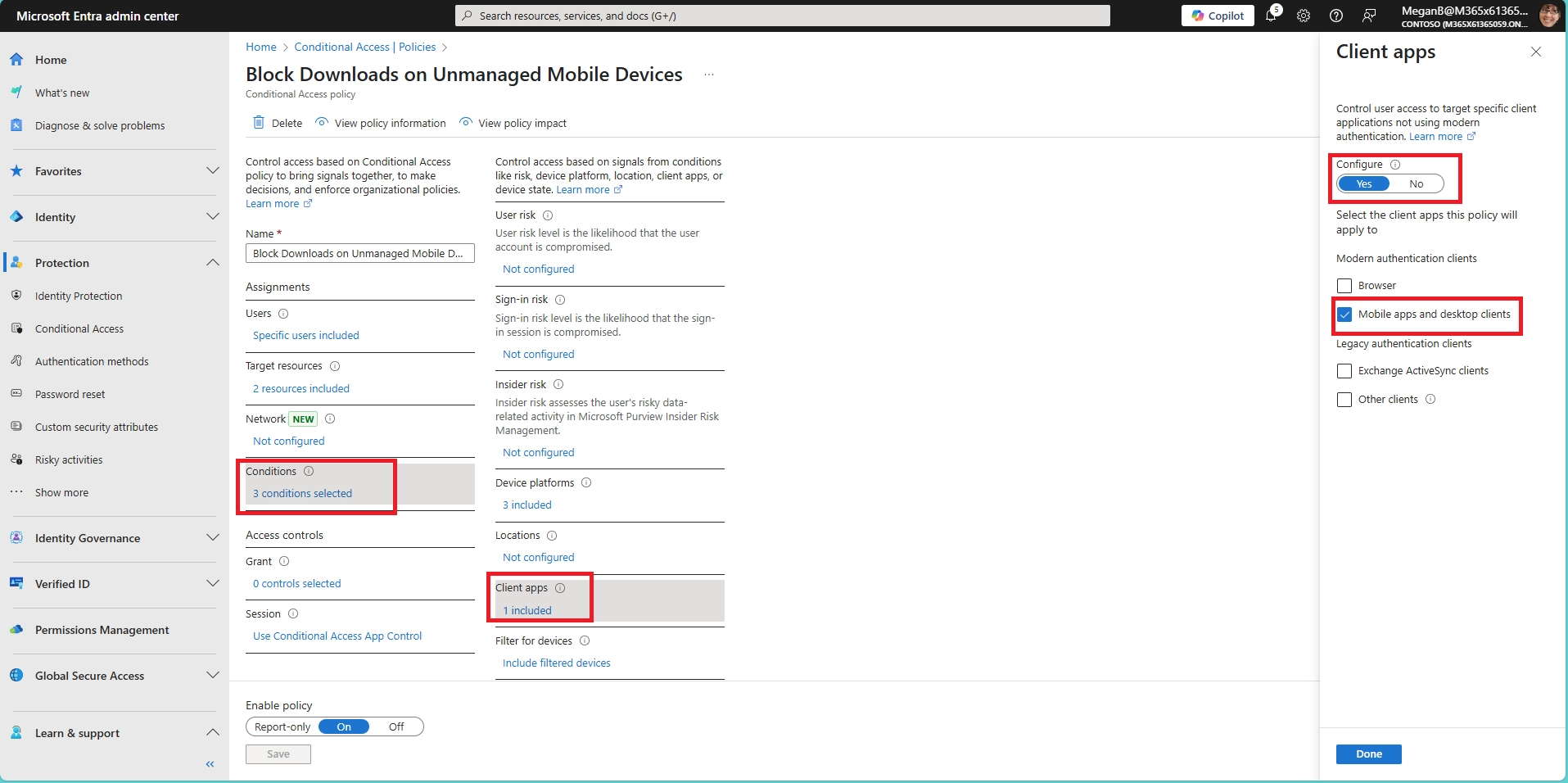
Task: Open Password reset in the sidebar
Action: 70,394
